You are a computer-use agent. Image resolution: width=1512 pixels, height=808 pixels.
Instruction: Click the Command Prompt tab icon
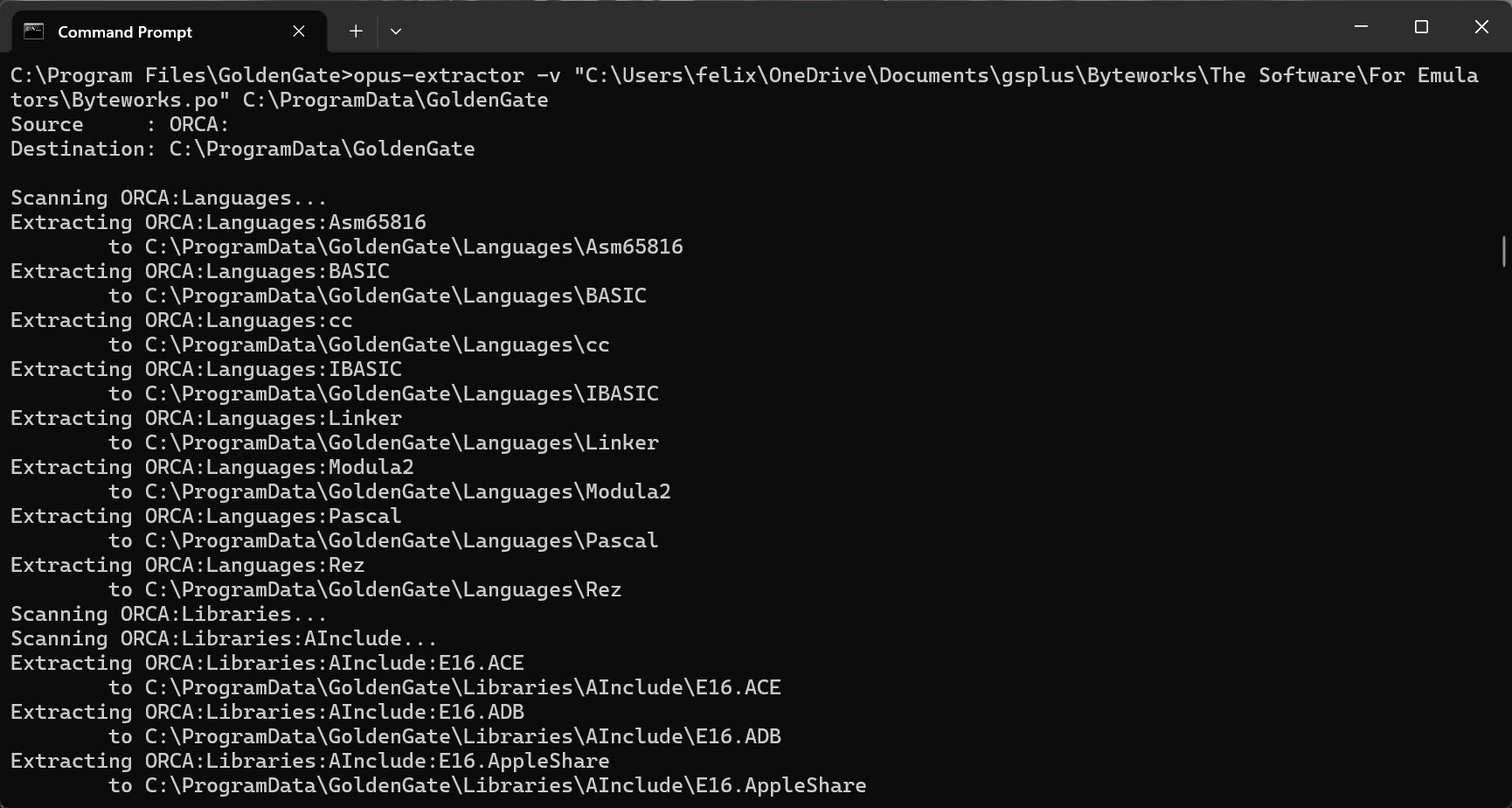[x=33, y=31]
